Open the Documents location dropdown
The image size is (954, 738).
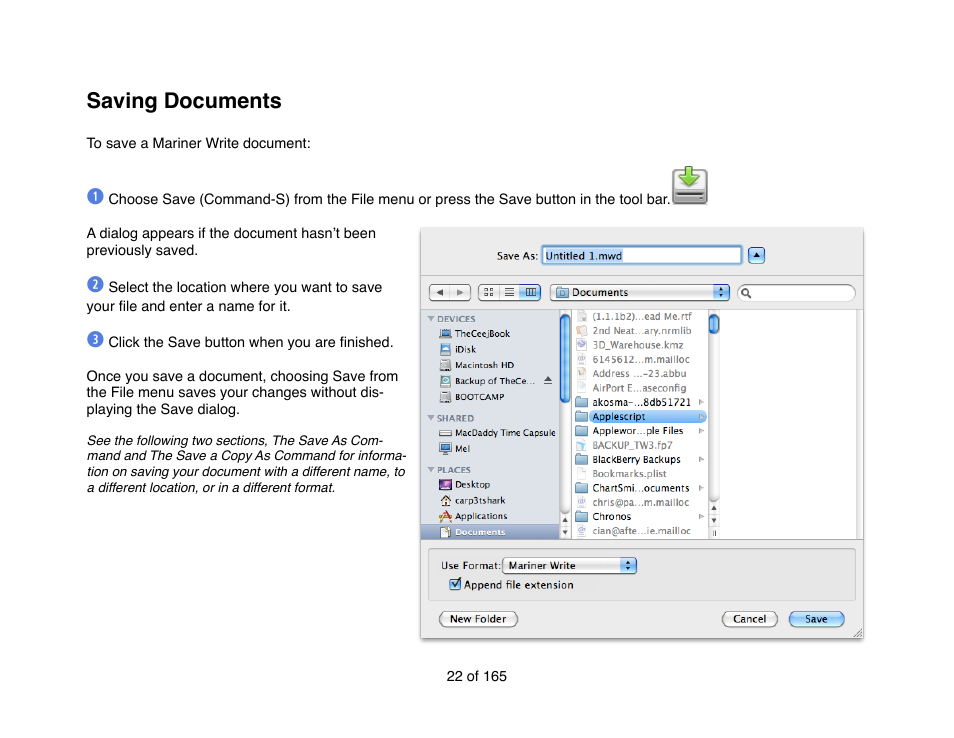(x=639, y=292)
